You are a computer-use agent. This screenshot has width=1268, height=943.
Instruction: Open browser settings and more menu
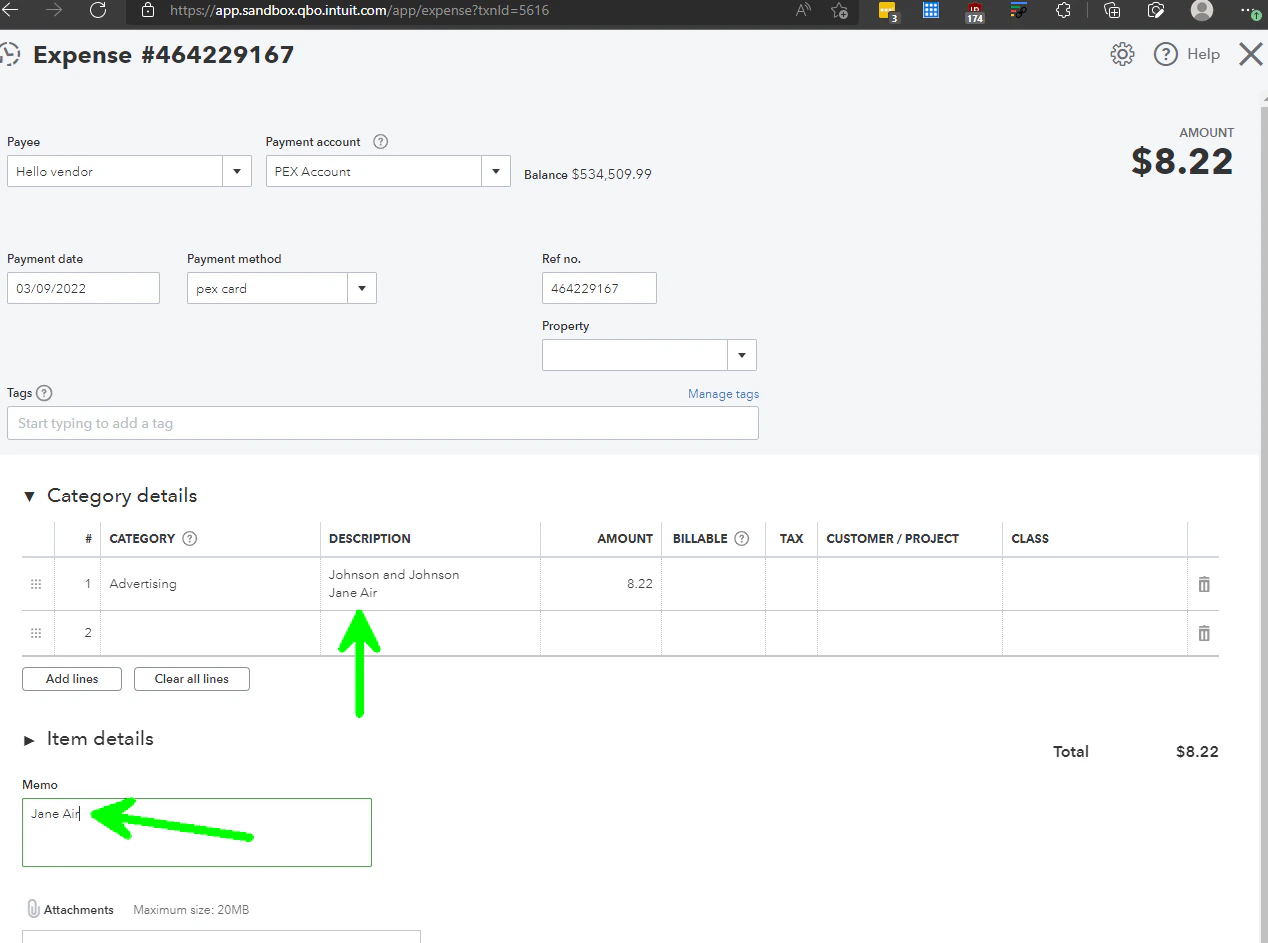point(1250,10)
